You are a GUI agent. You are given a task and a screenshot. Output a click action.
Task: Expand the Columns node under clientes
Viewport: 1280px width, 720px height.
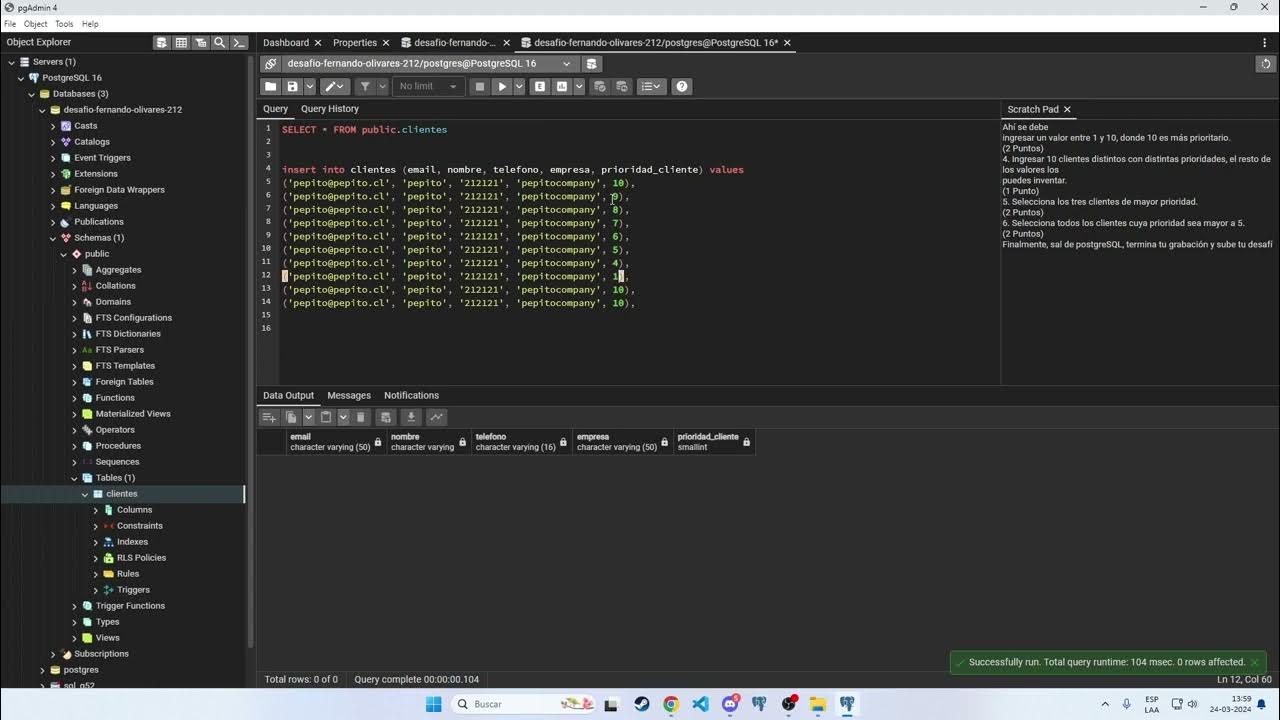[x=96, y=510]
